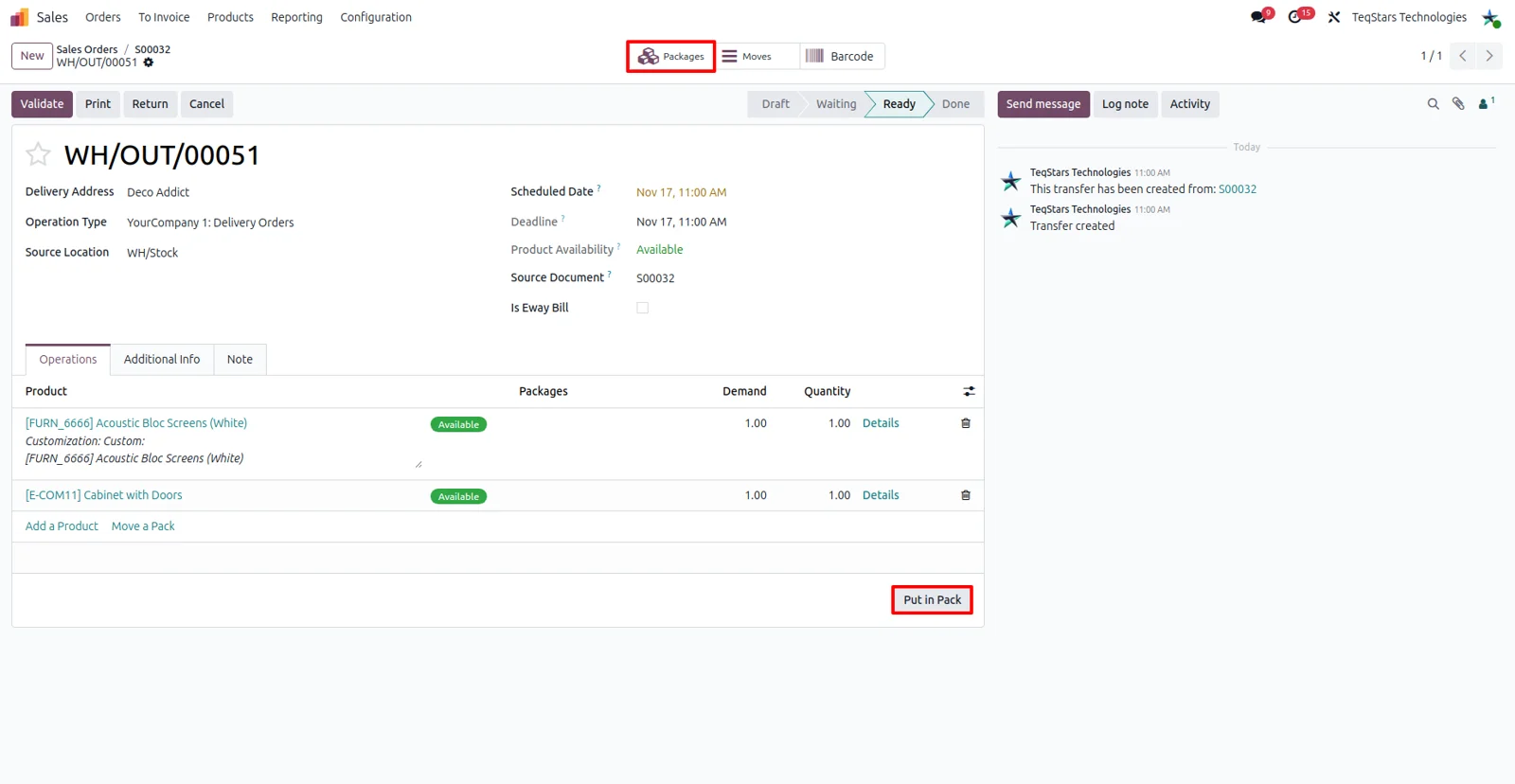Click the Packages column header
Screen dimensions: 1515x784
click(544, 391)
